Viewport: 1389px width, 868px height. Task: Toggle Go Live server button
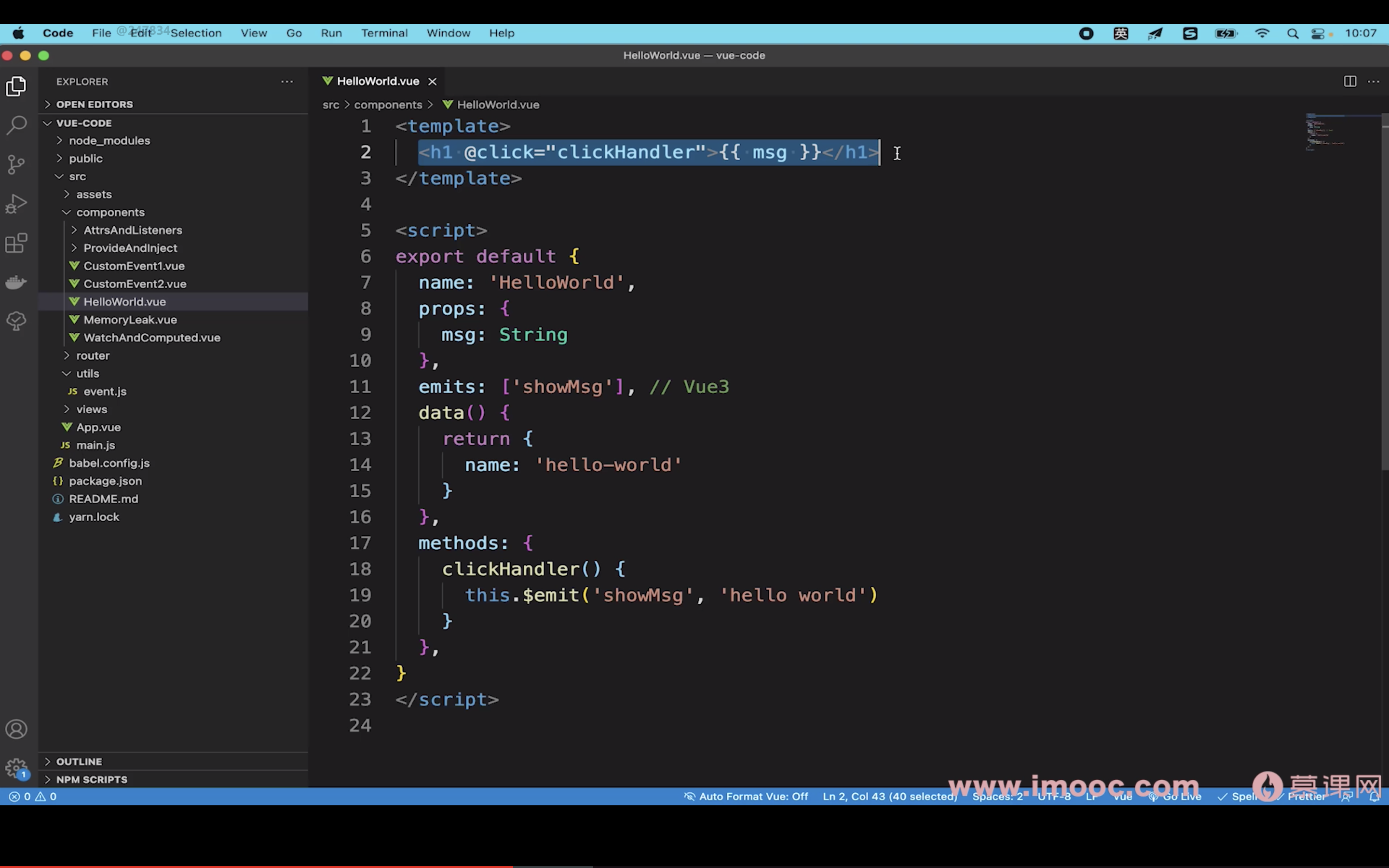click(1175, 796)
